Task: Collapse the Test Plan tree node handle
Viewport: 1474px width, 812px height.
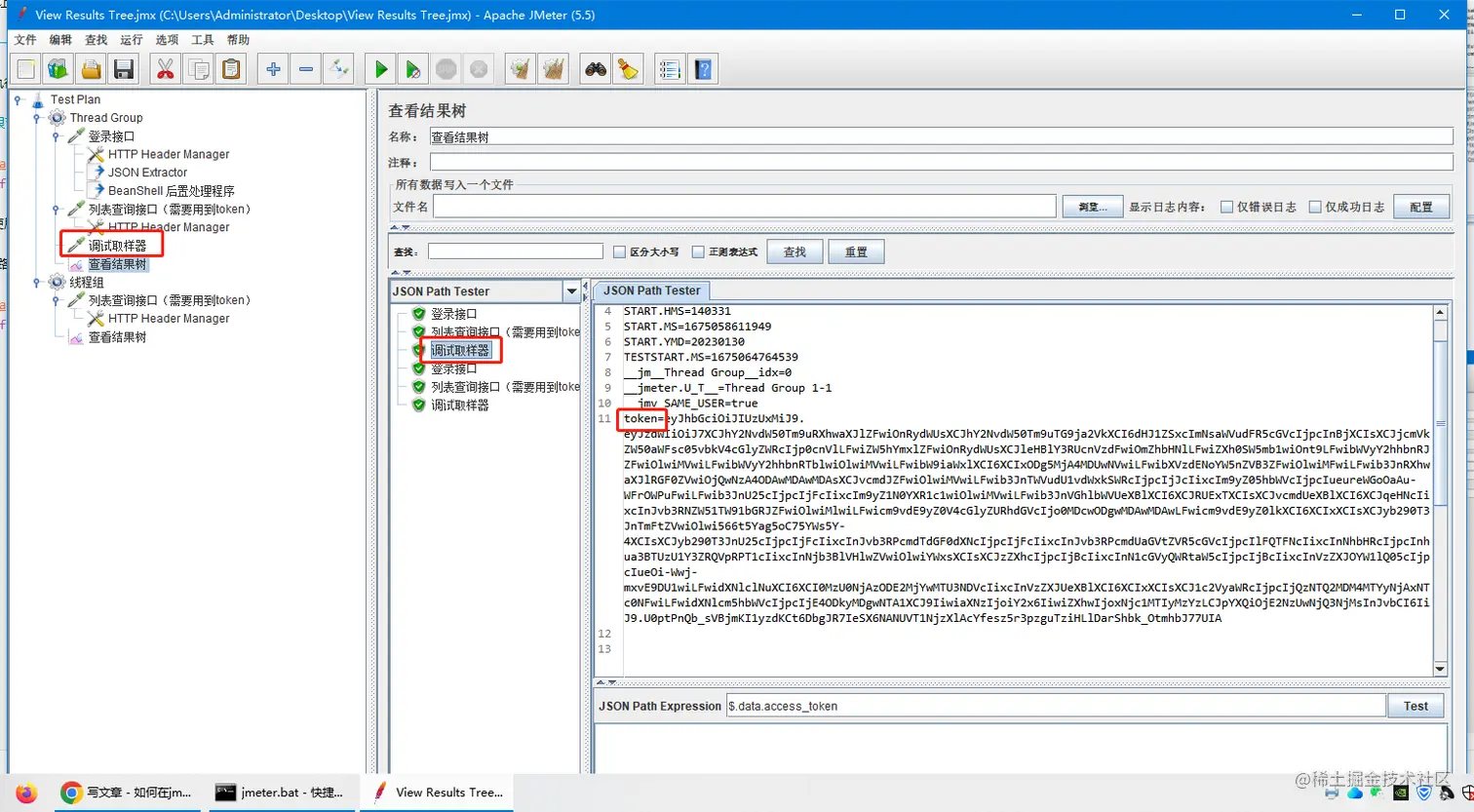Action: (x=18, y=99)
